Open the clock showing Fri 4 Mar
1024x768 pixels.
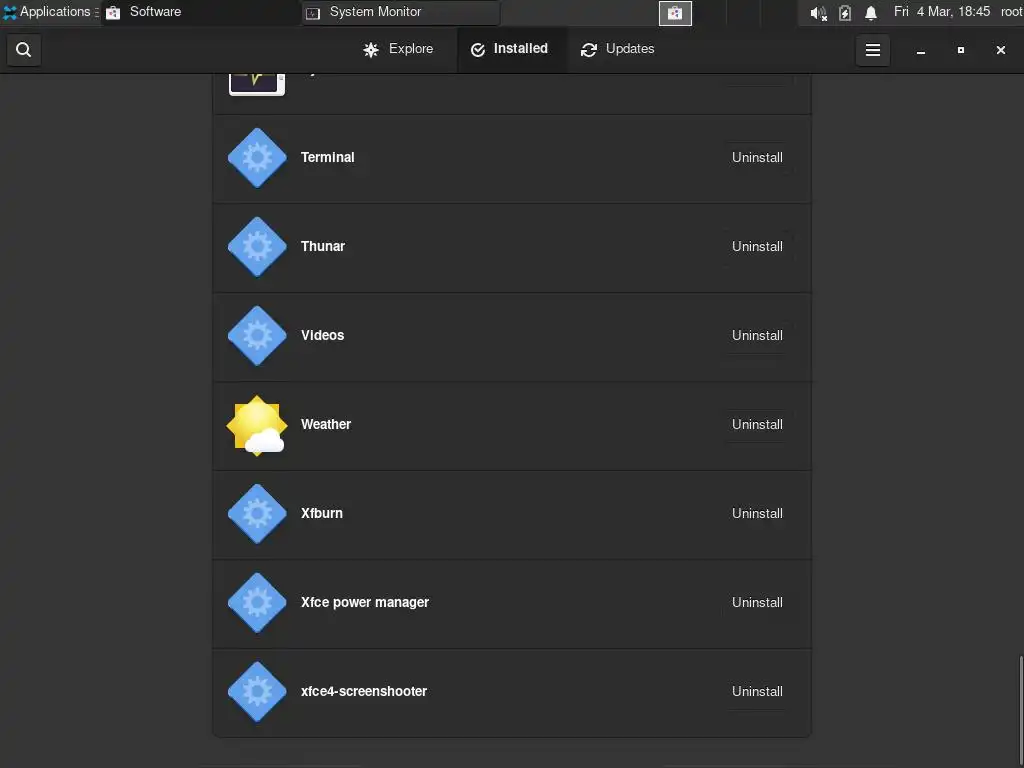(x=942, y=12)
